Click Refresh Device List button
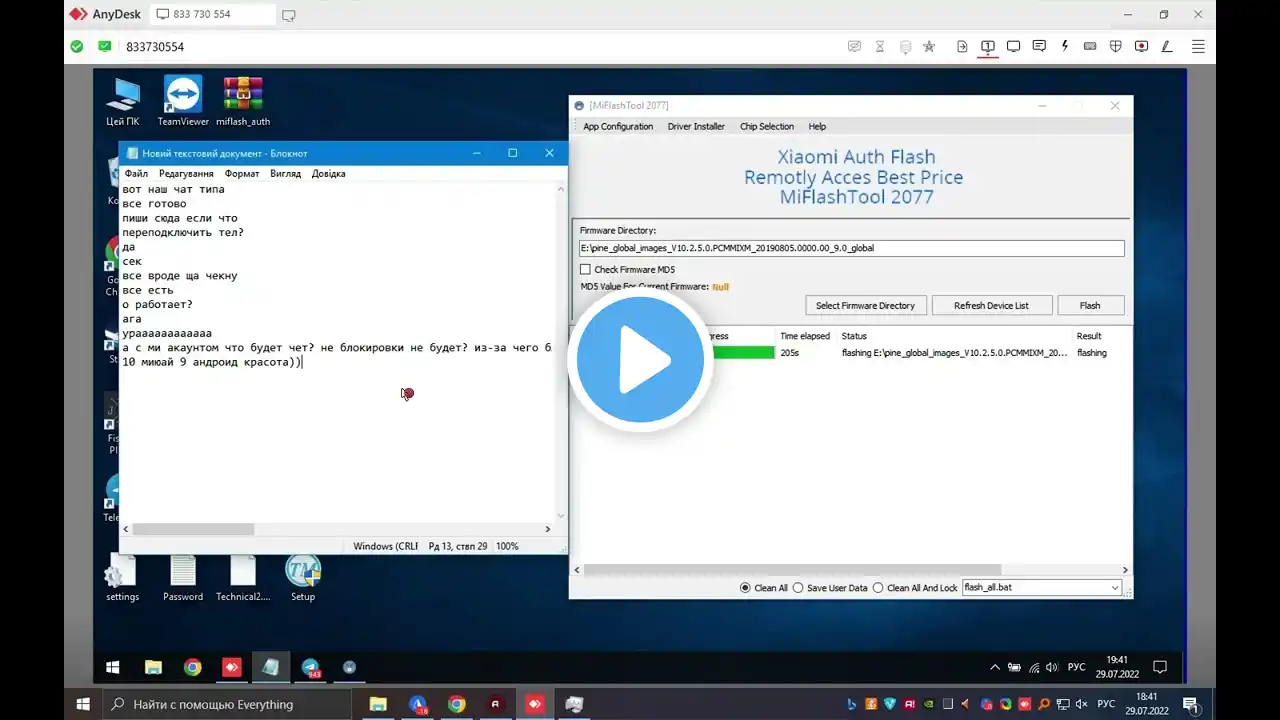 [x=991, y=305]
